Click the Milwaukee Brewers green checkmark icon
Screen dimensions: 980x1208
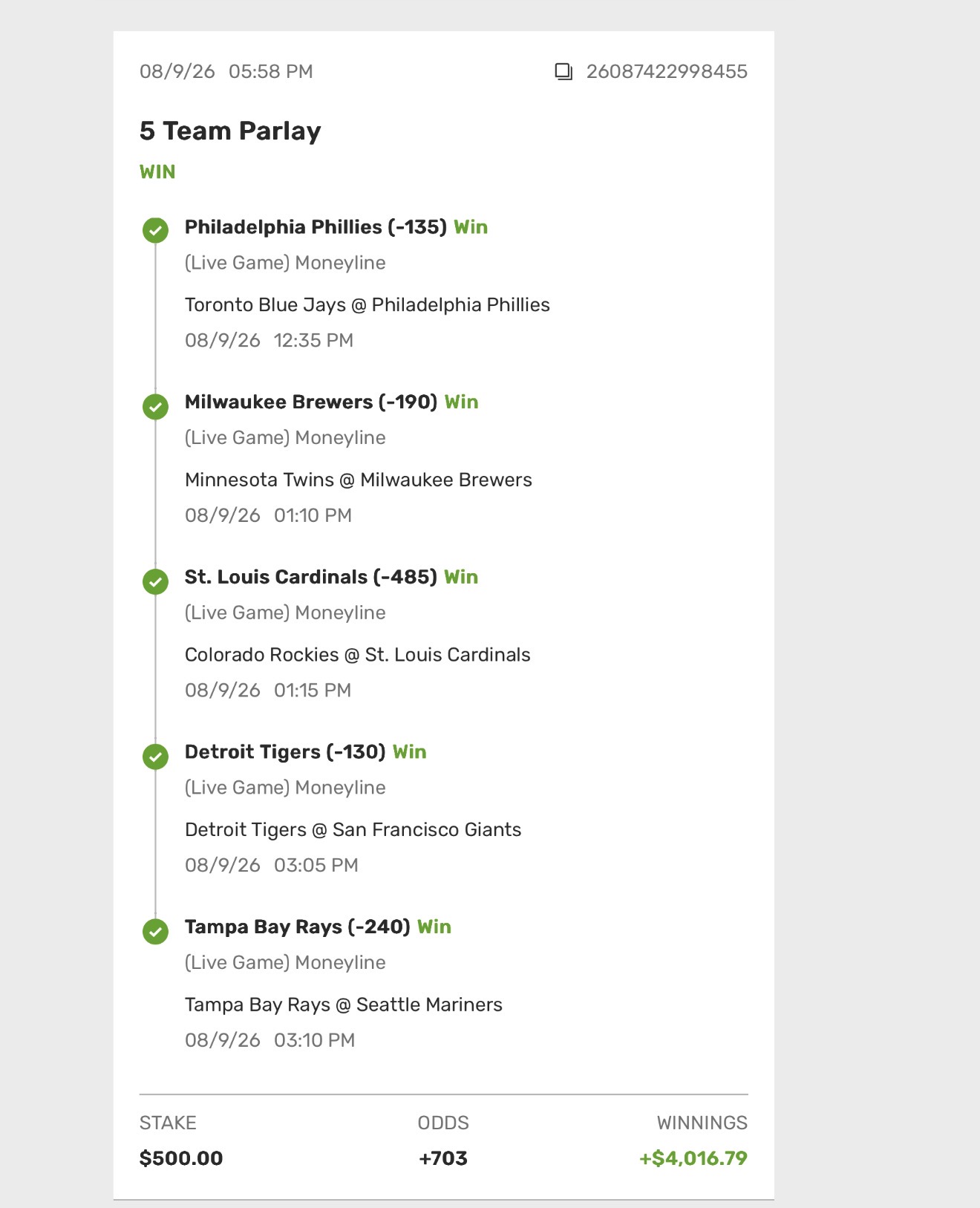pyautogui.click(x=155, y=406)
